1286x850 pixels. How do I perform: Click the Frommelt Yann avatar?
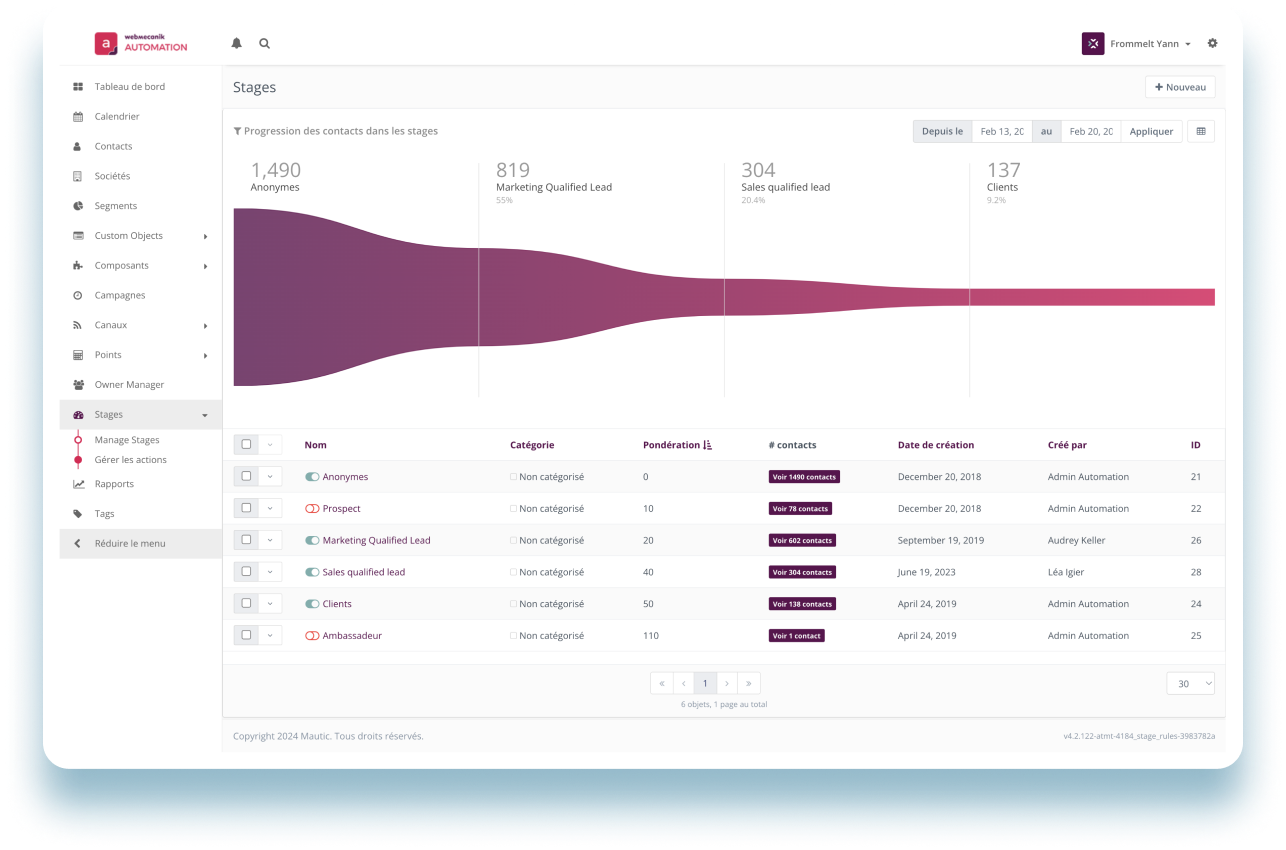[1093, 44]
